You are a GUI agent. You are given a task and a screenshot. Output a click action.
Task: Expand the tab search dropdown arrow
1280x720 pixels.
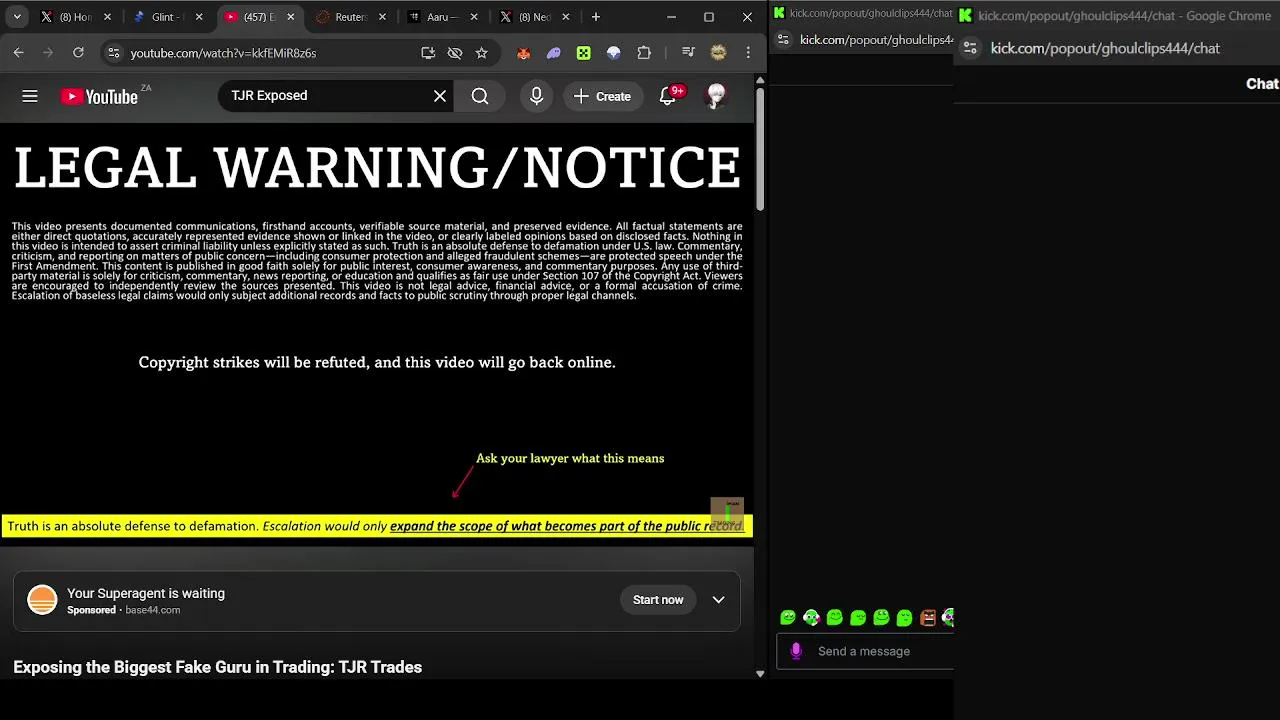pos(17,17)
